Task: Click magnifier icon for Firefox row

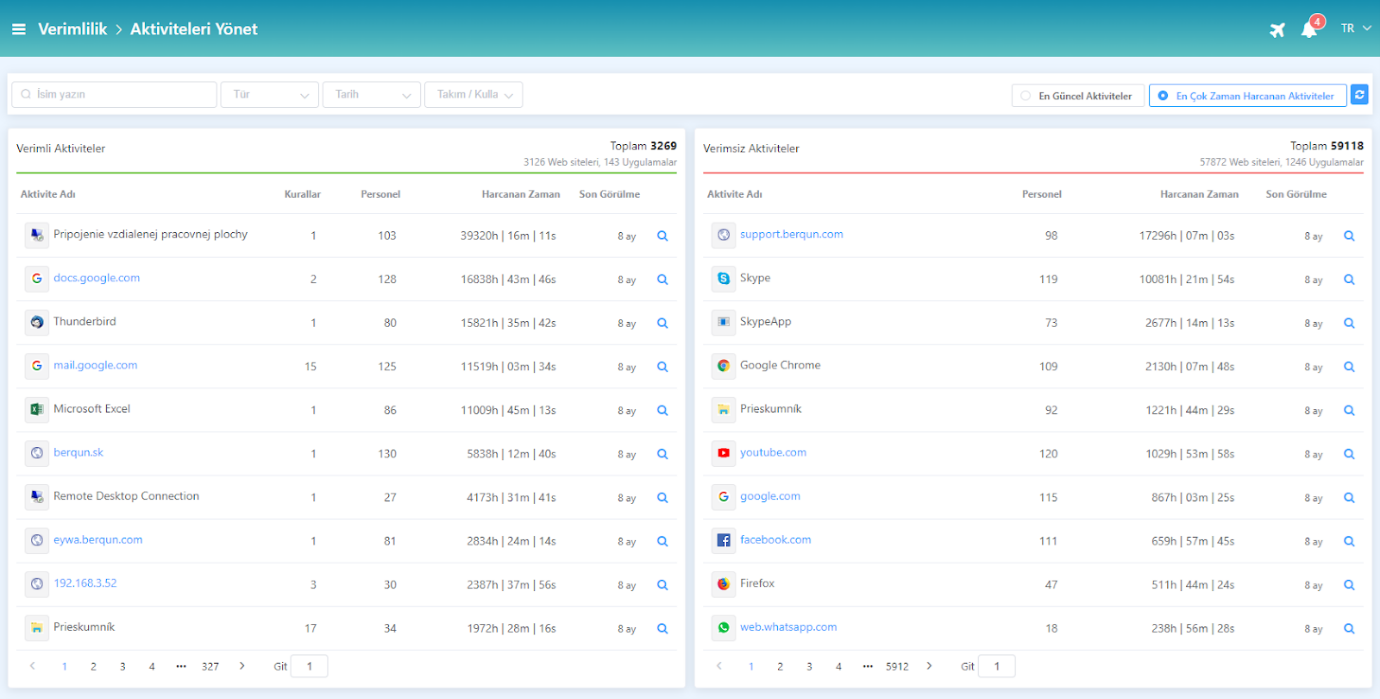Action: click(x=1349, y=585)
